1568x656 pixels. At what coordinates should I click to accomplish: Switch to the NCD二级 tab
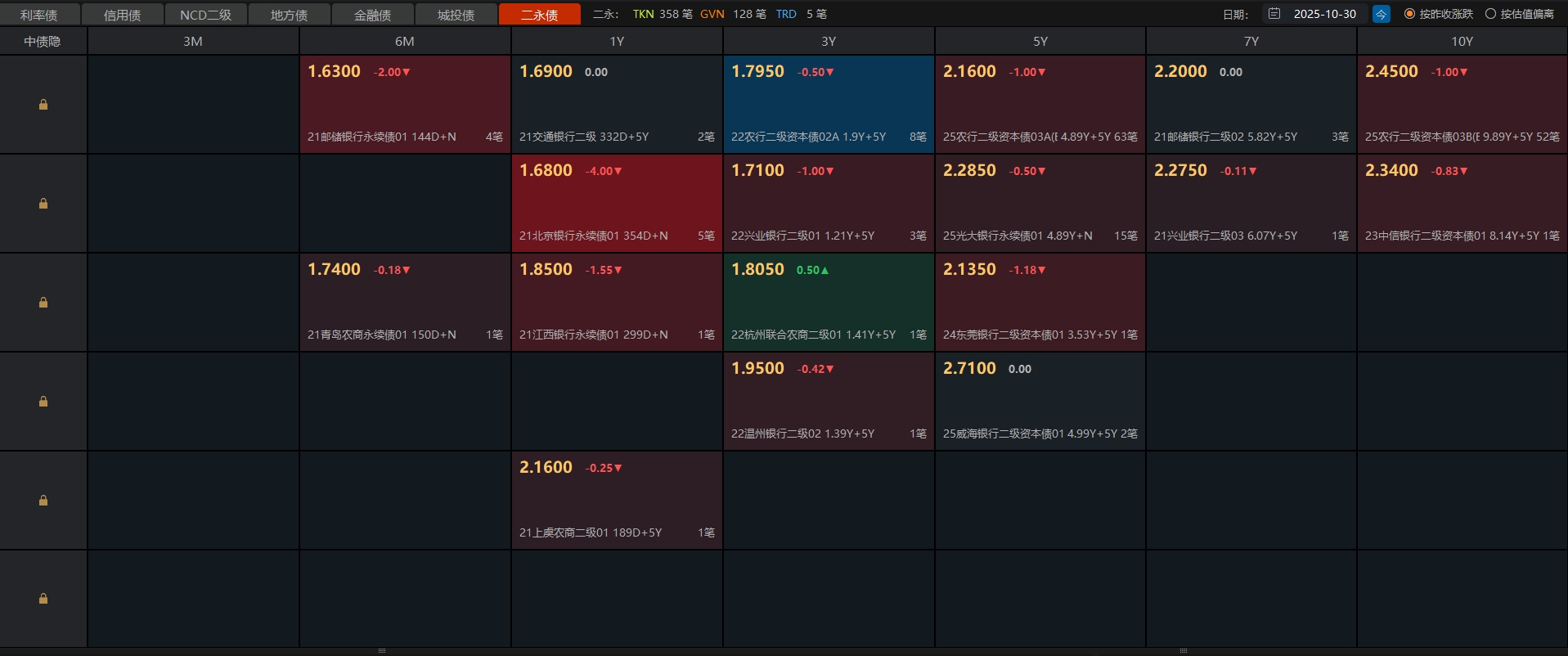click(205, 15)
